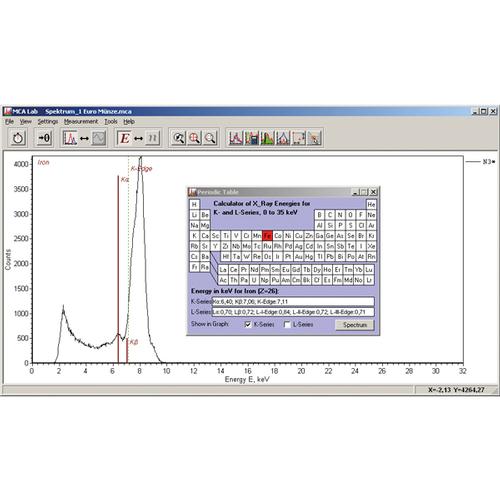
Task: Select Potassium (K) element cell
Action: [x=194, y=236]
